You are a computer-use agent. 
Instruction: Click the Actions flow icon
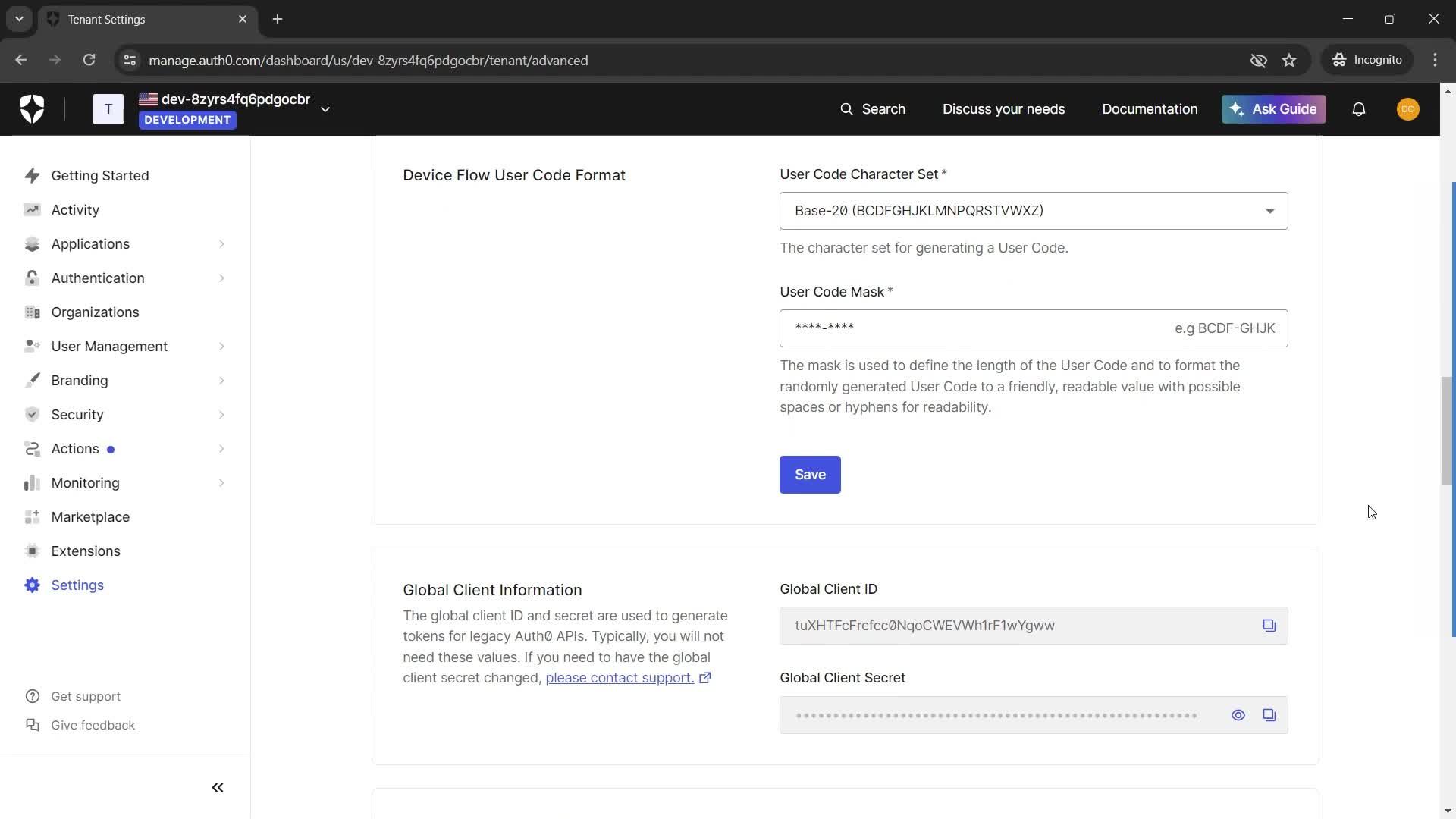(x=32, y=448)
